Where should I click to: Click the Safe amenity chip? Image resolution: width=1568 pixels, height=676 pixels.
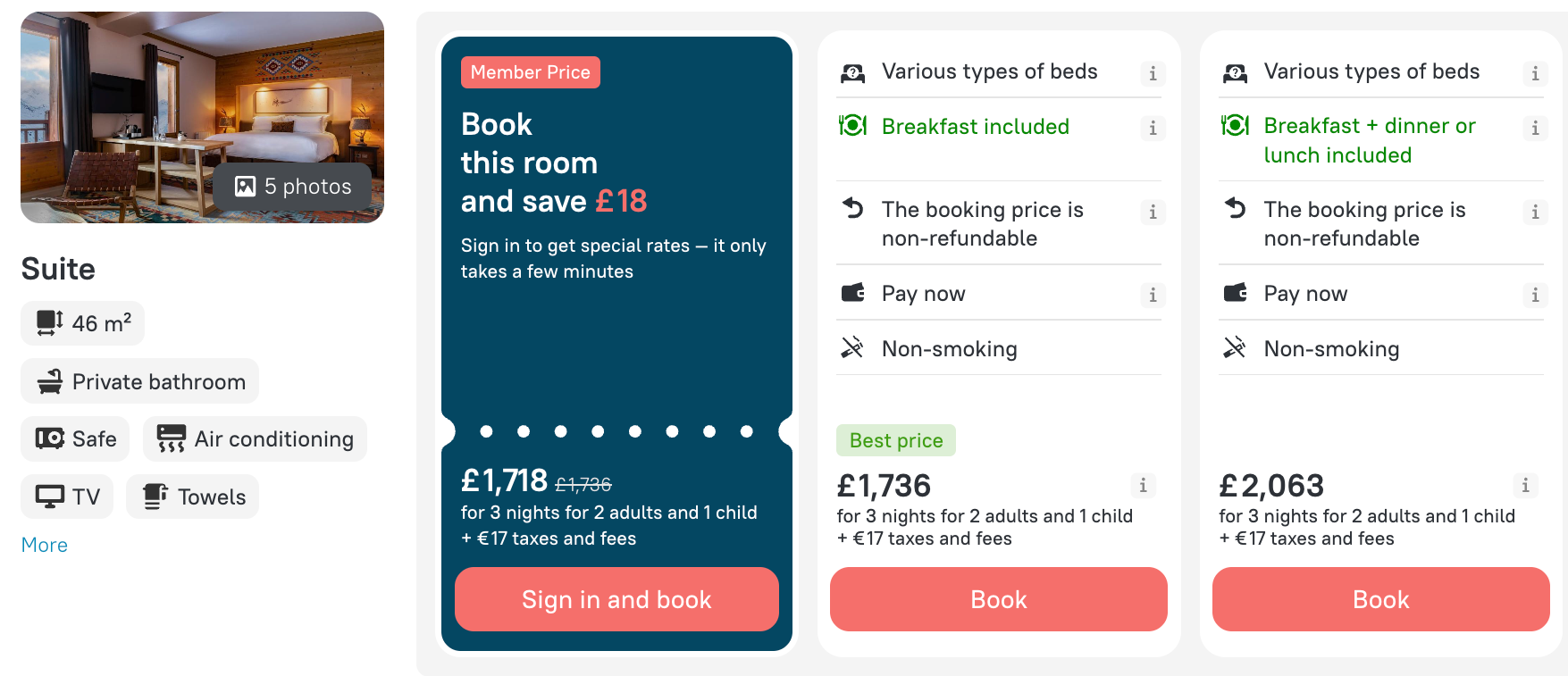coord(75,438)
